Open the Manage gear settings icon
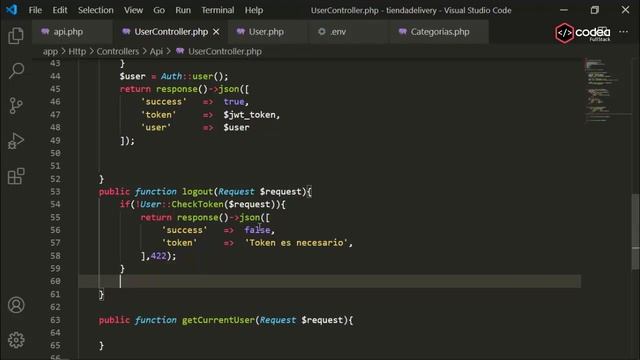The image size is (640, 360). coord(16,340)
